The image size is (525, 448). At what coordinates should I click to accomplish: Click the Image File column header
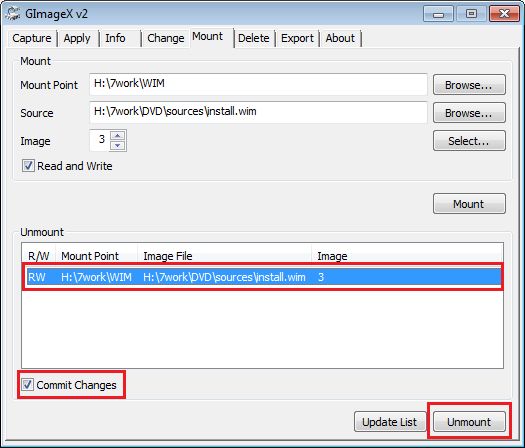click(224, 256)
